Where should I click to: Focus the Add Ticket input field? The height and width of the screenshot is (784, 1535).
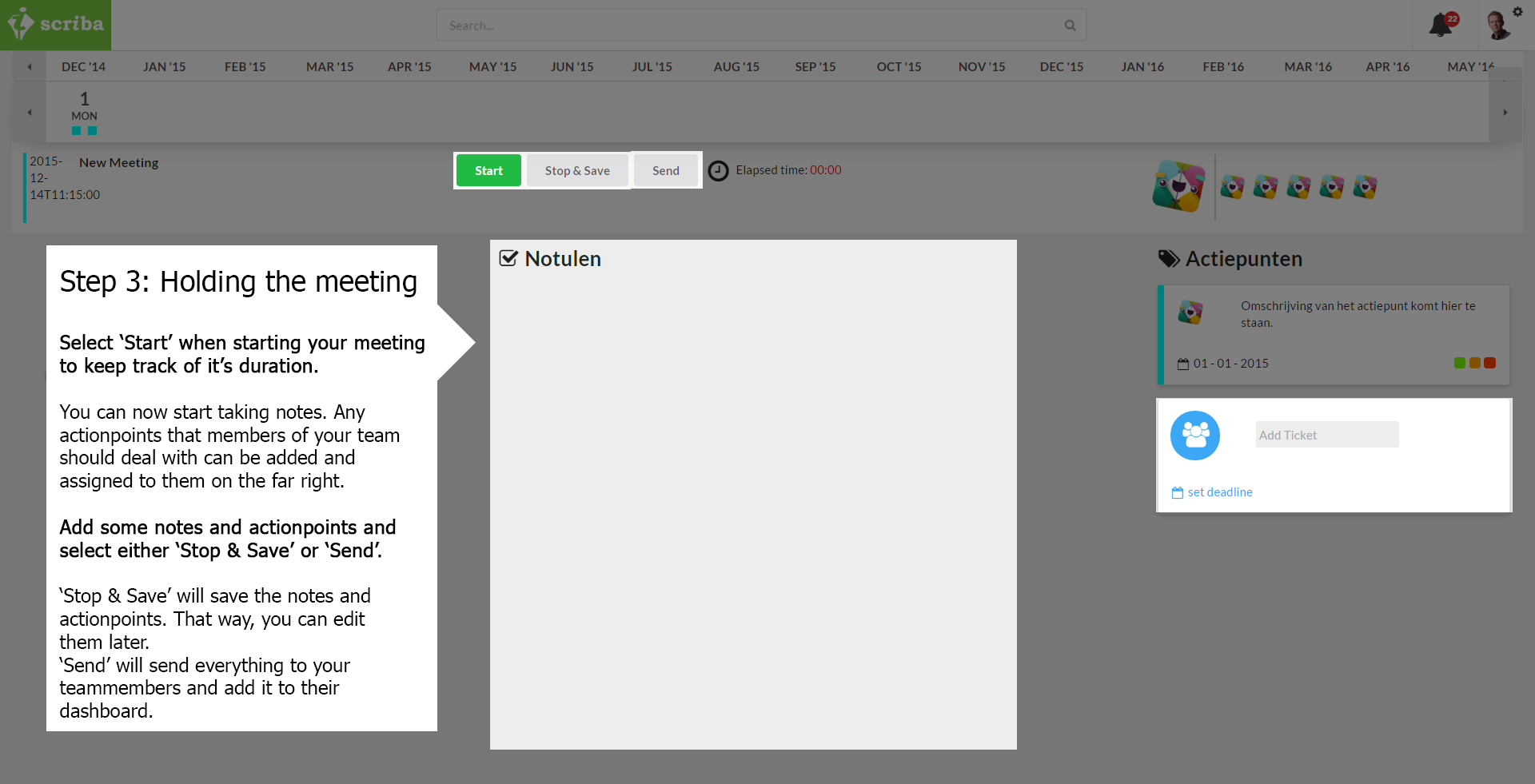coord(1326,435)
